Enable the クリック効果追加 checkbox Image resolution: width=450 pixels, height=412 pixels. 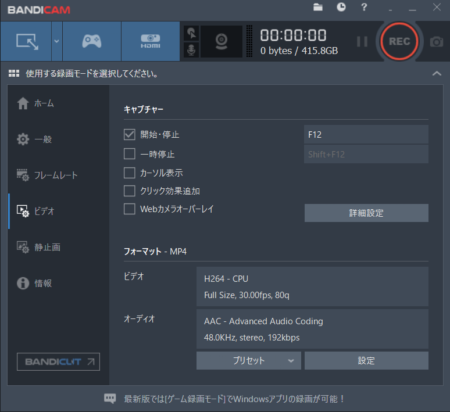129,191
